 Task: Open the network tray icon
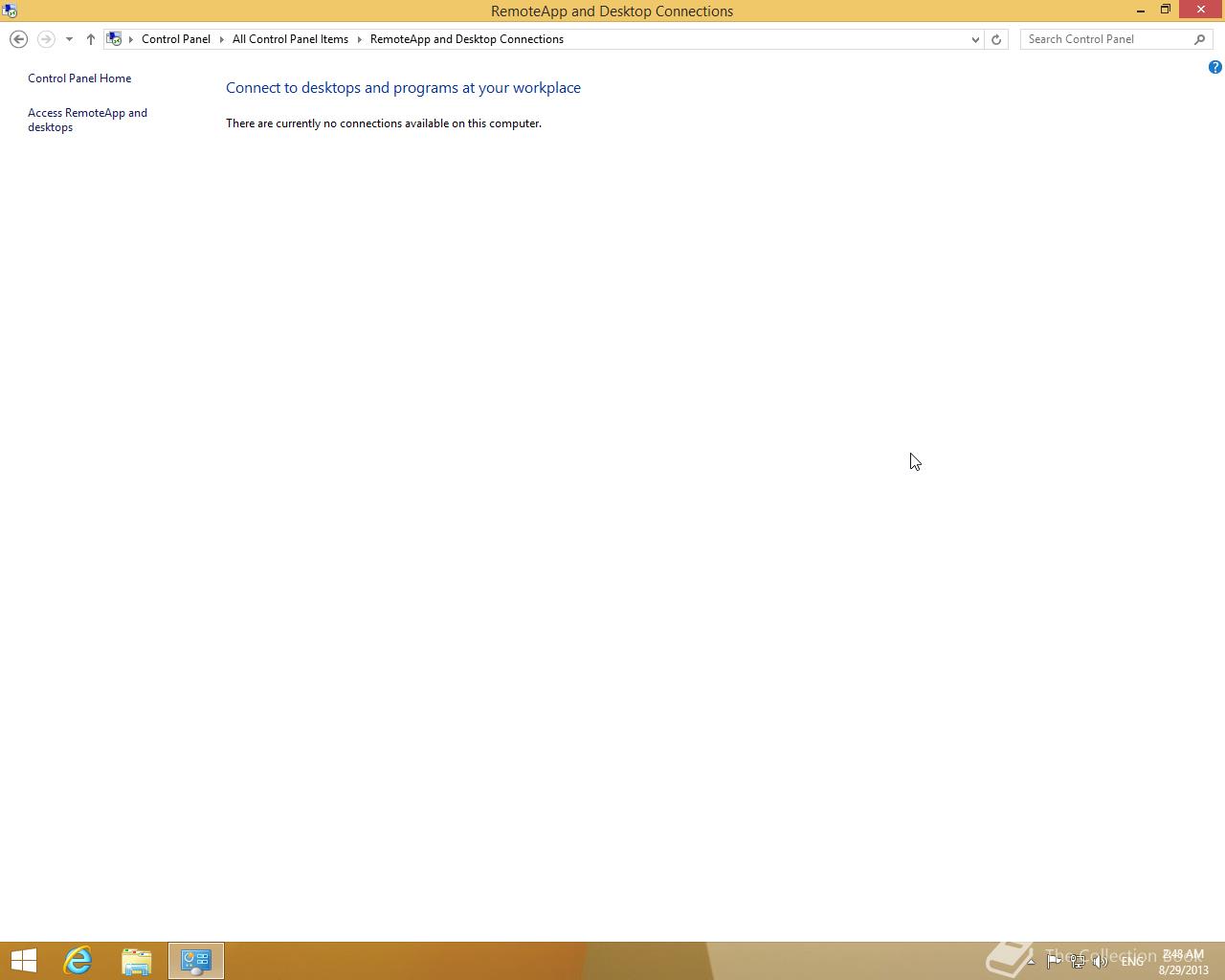(1078, 962)
